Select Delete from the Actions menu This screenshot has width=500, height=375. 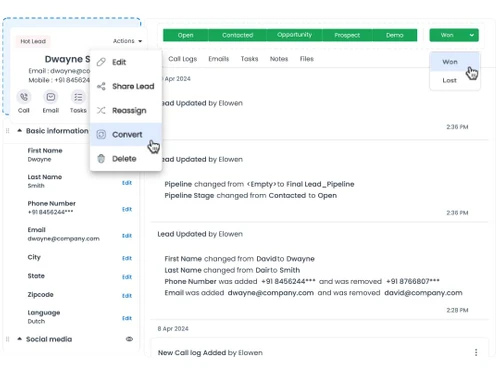(126, 159)
